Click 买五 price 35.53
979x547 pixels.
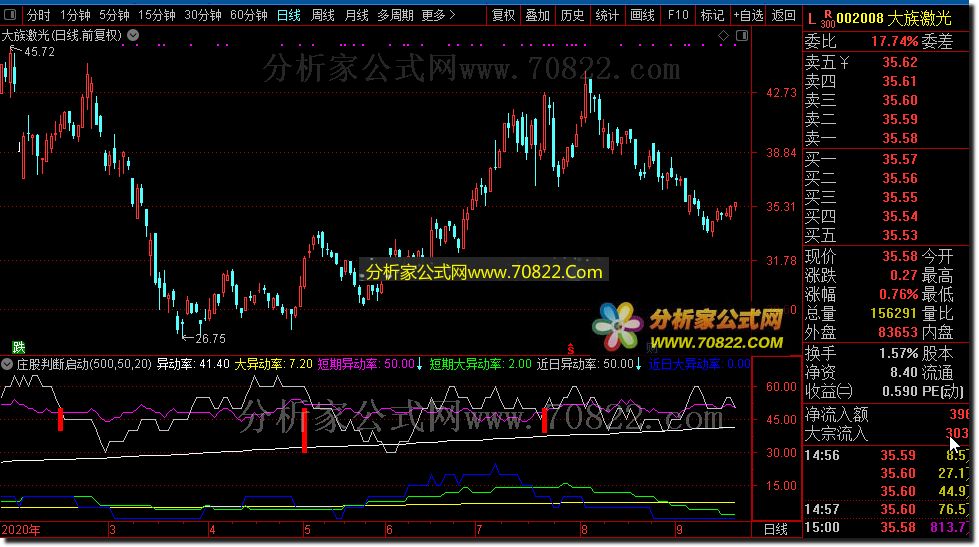[x=900, y=235]
